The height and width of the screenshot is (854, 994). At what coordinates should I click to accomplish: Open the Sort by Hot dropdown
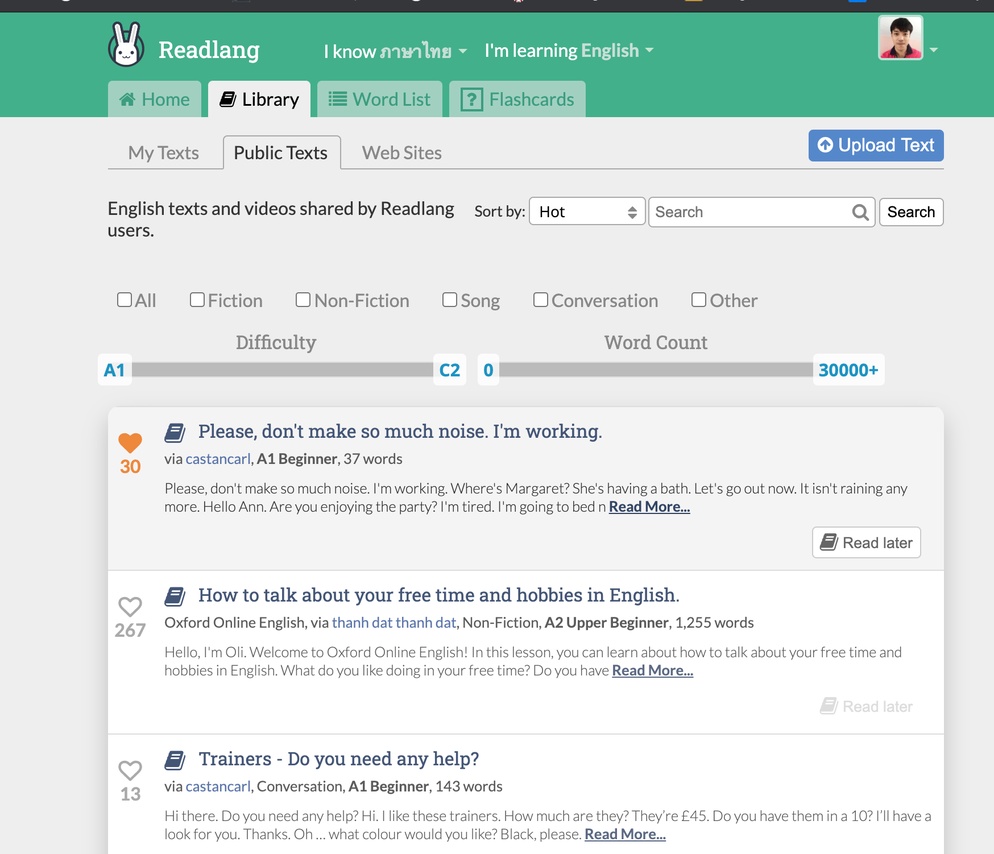587,212
